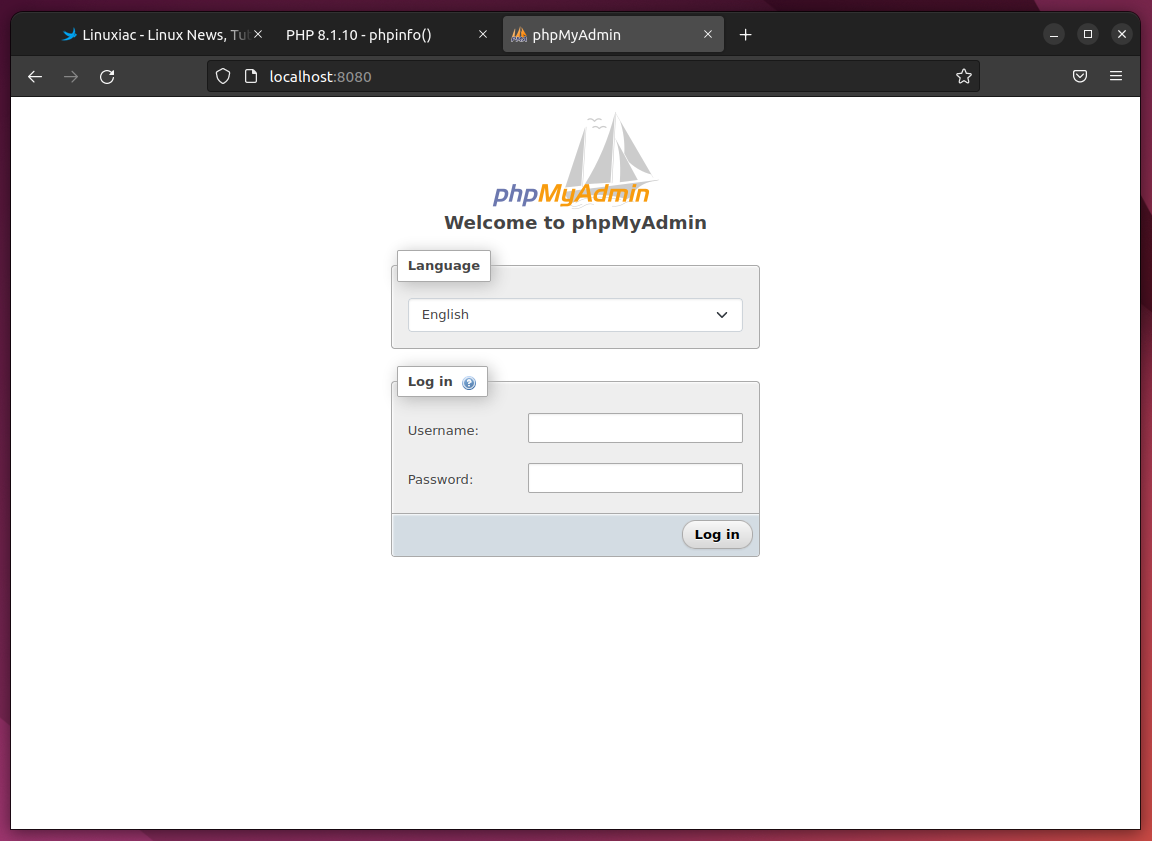Click the Log in button
The image size is (1152, 841).
[717, 535]
